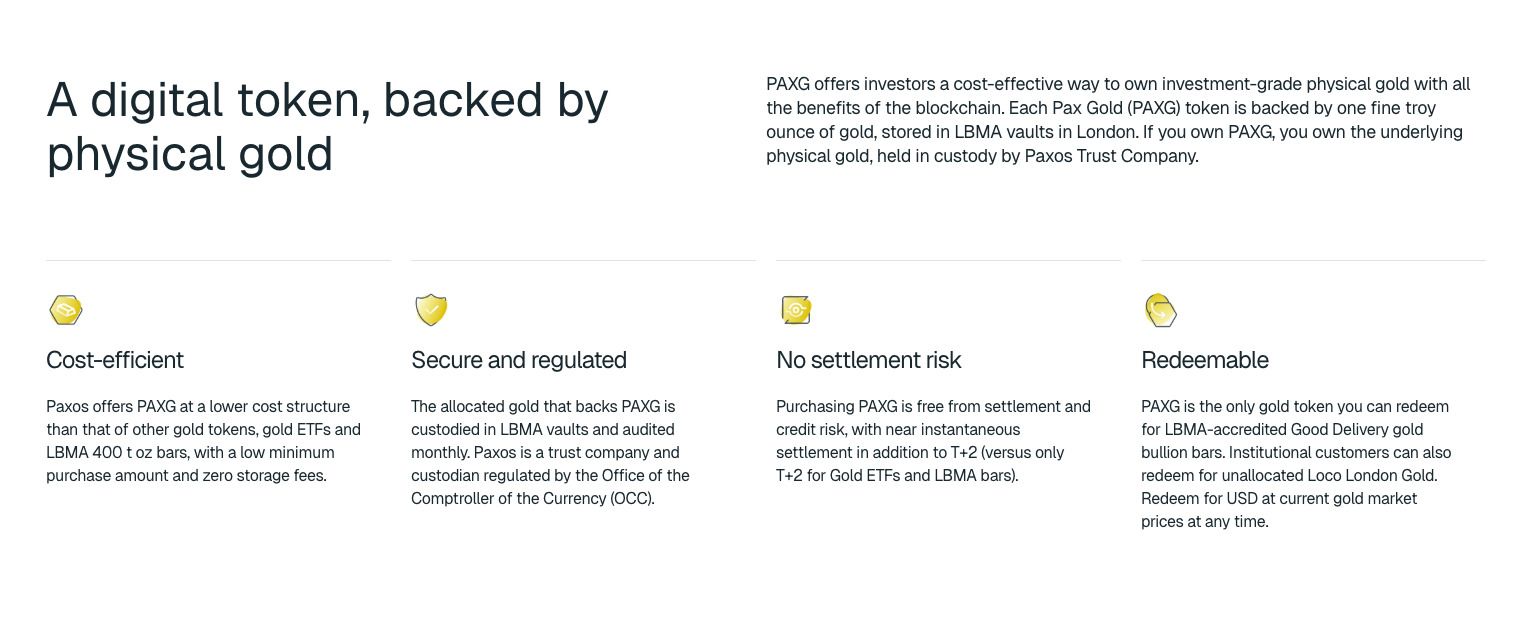Viewport: 1516px width, 618px height.
Task: Click the paragraph about redeeming gold bullion bars
Action: (x=1296, y=464)
